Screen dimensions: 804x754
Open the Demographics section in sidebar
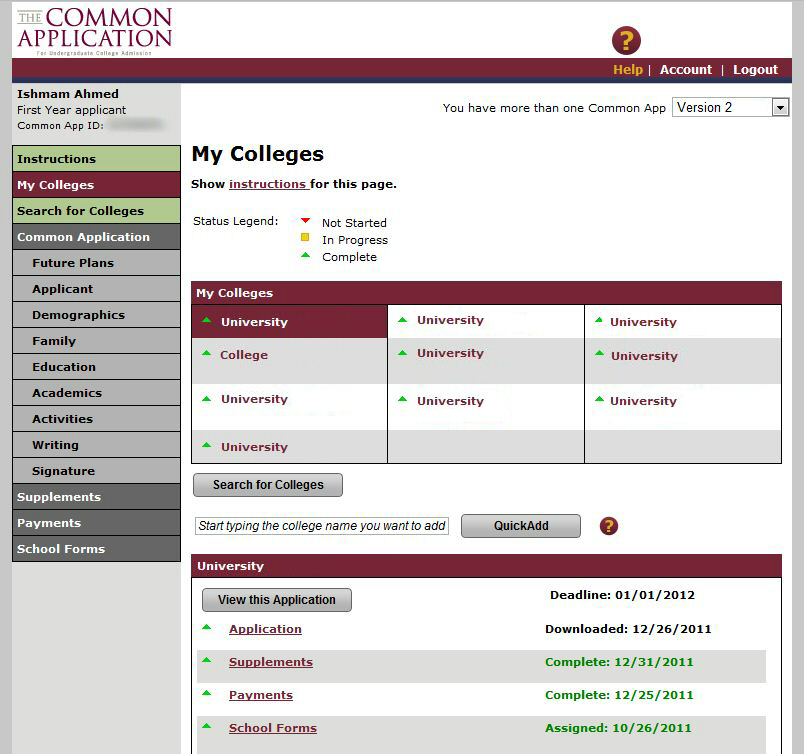click(x=96, y=315)
